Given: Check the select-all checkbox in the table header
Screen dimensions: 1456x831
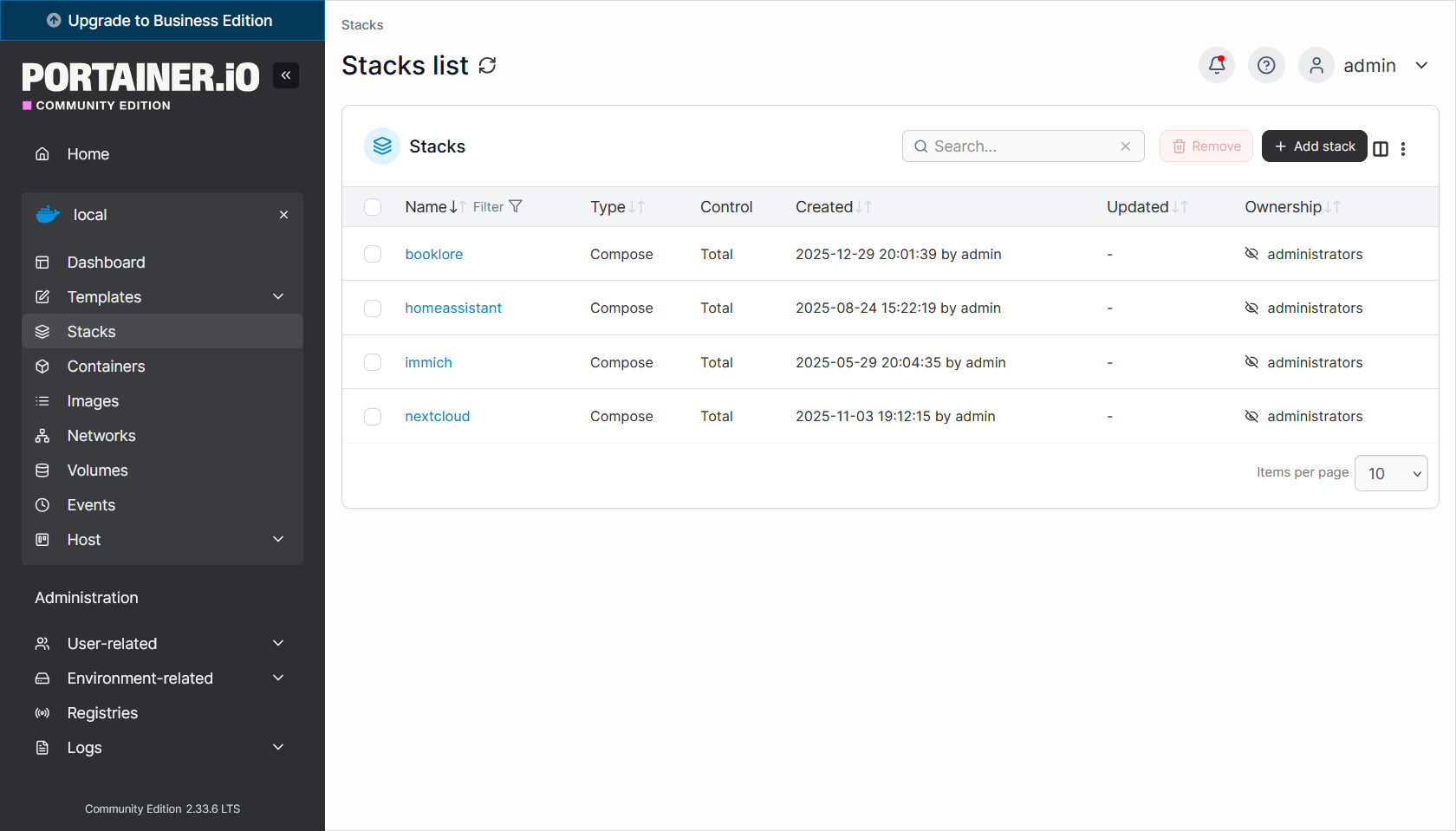Looking at the screenshot, I should pos(373,207).
